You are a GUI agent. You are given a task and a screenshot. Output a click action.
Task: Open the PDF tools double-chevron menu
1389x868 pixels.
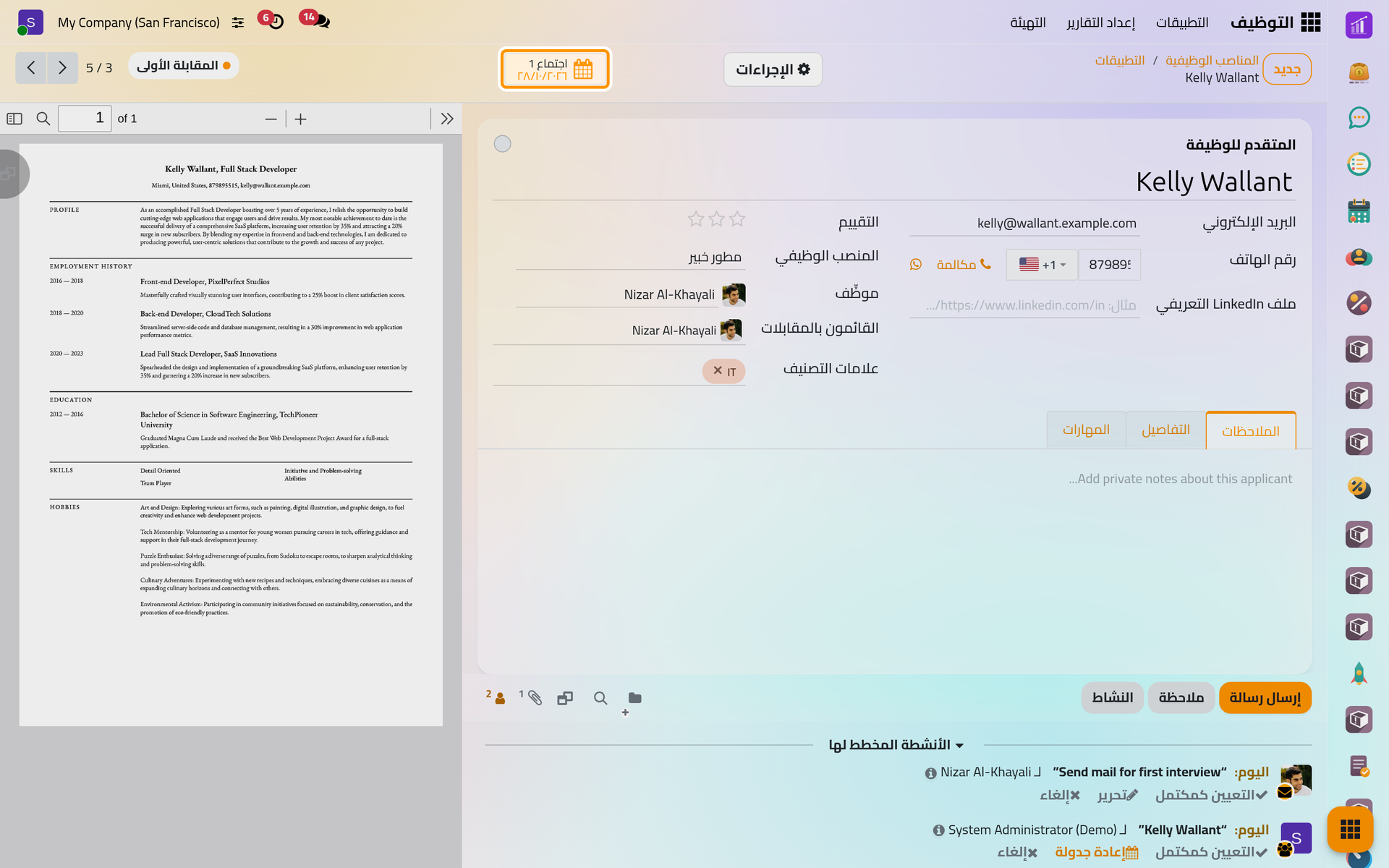pos(447,119)
